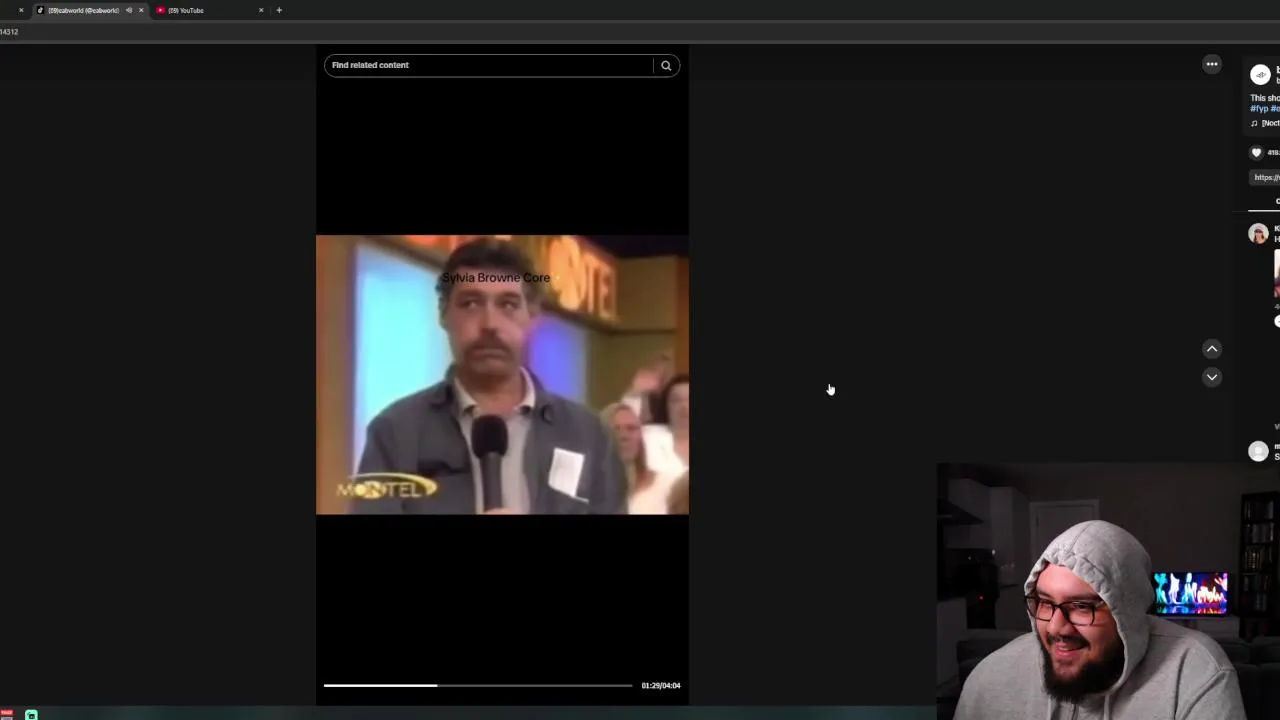Click the https video link box
This screenshot has height=720, width=1280.
[x=1266, y=177]
